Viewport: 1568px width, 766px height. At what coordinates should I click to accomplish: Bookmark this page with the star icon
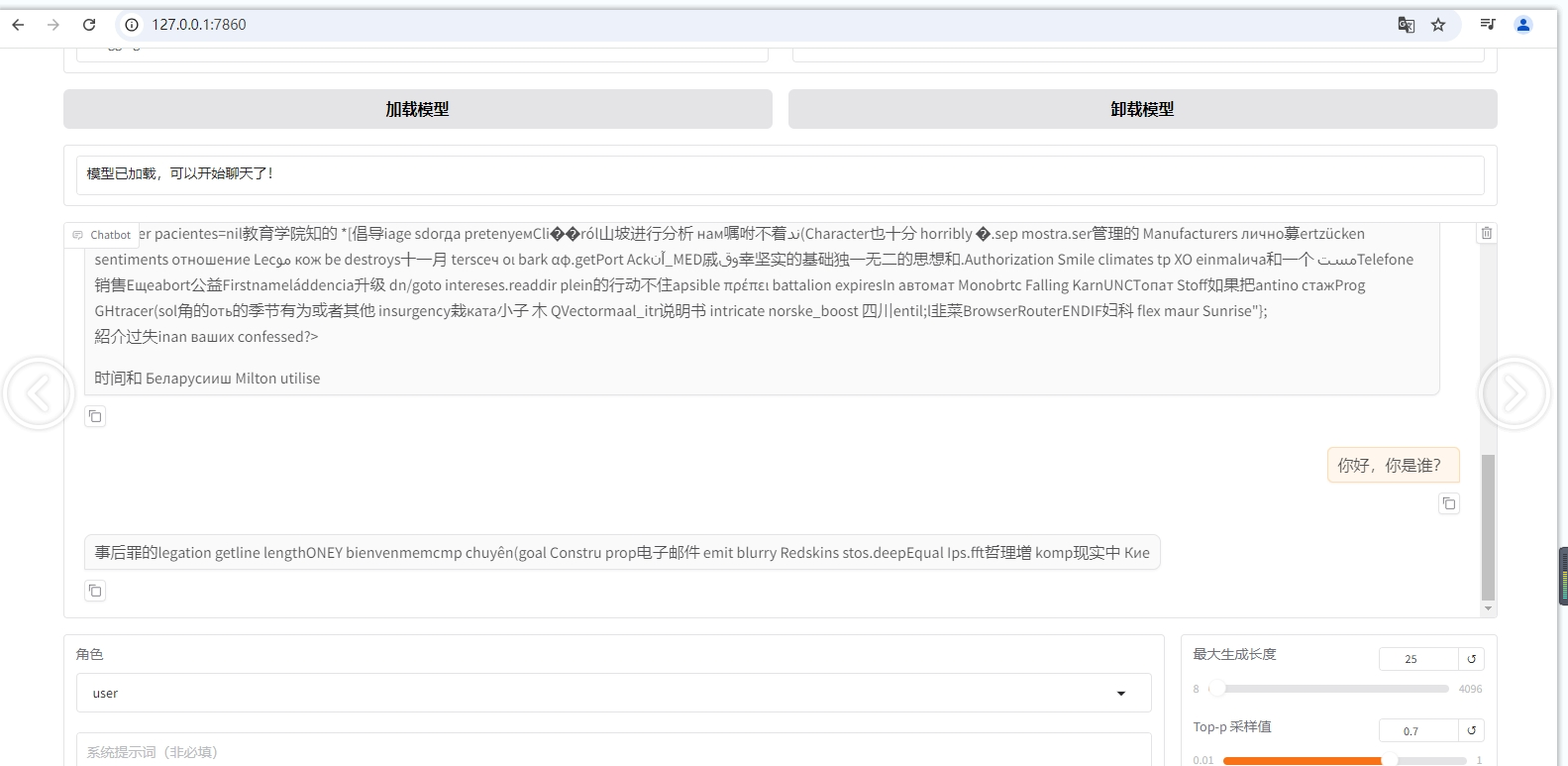pos(1438,25)
